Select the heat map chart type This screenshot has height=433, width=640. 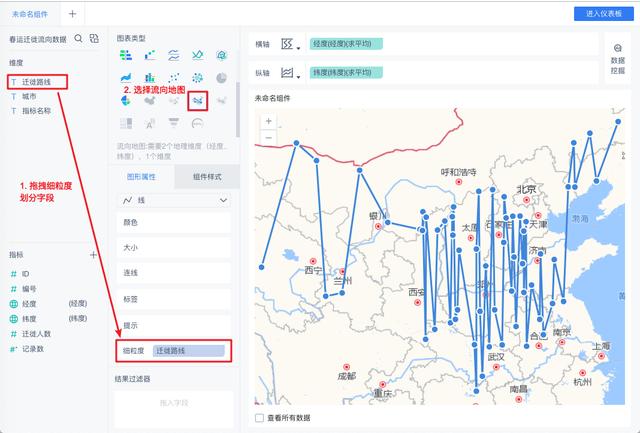tap(222, 100)
